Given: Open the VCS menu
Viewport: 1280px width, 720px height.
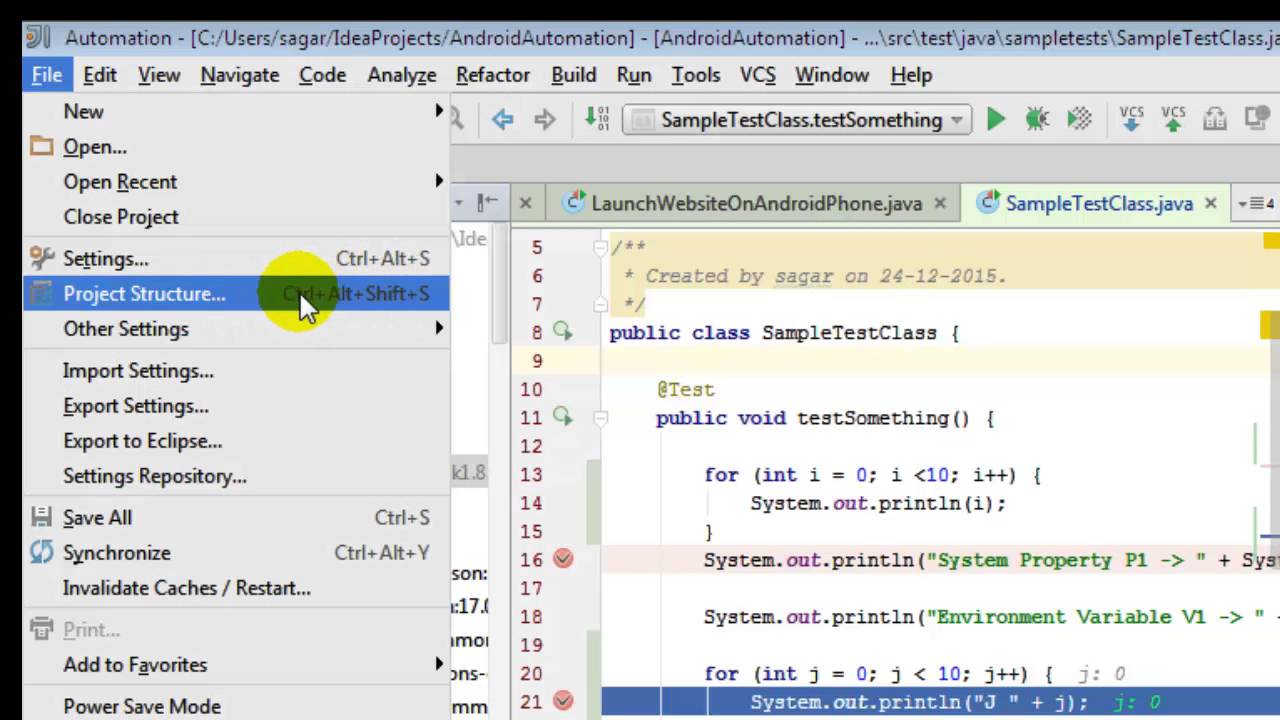Looking at the screenshot, I should (x=758, y=75).
